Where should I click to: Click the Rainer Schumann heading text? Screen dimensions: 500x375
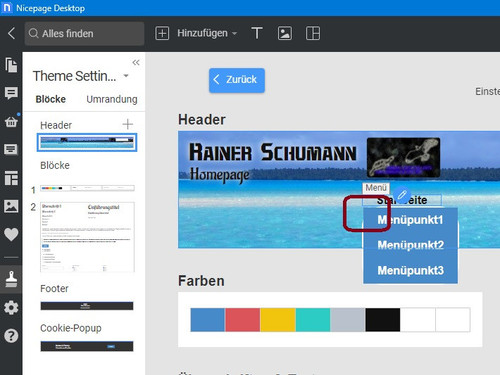pyautogui.click(x=273, y=153)
